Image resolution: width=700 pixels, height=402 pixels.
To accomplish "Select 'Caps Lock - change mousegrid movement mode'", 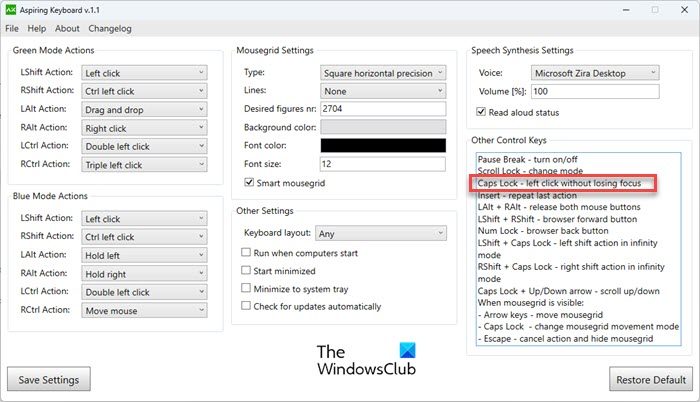I will [x=578, y=327].
